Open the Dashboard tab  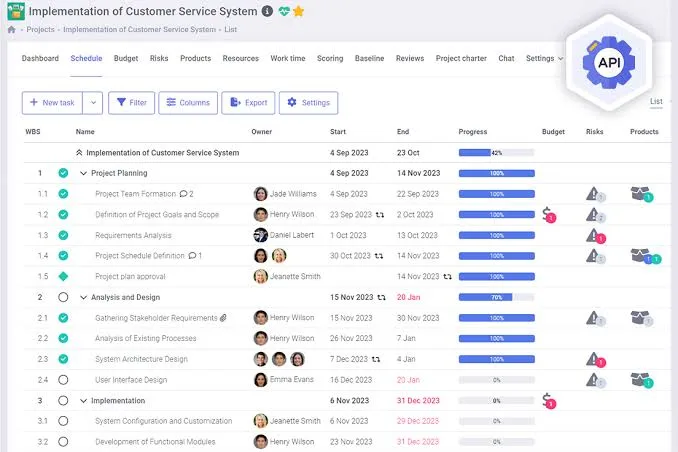[x=40, y=58]
